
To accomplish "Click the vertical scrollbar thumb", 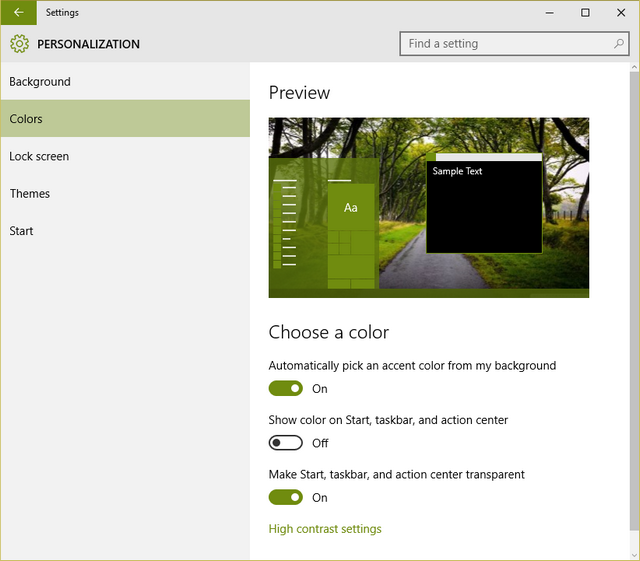I will (634, 300).
